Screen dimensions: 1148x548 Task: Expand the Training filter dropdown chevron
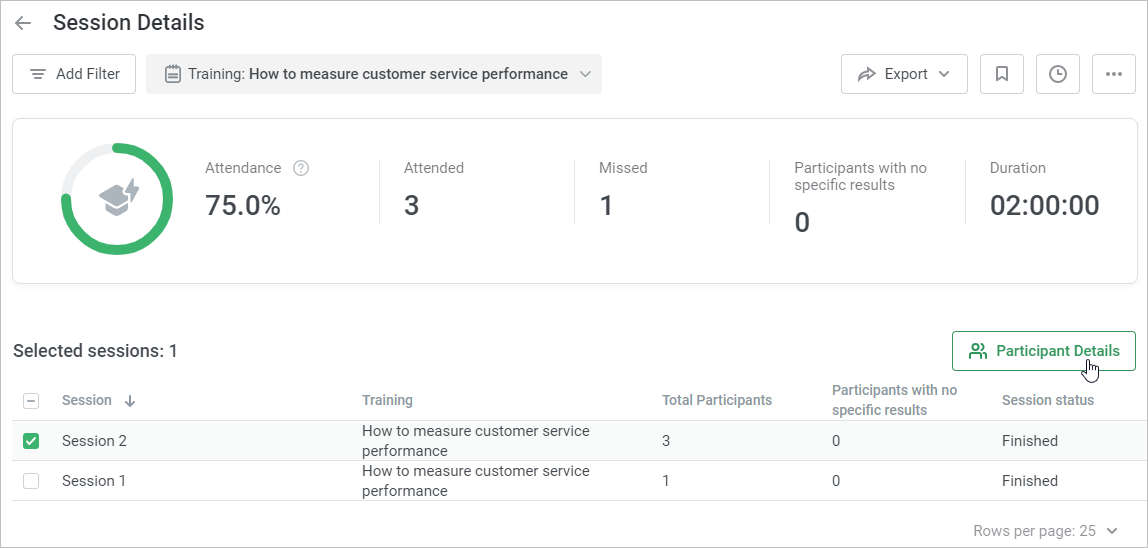[x=585, y=74]
